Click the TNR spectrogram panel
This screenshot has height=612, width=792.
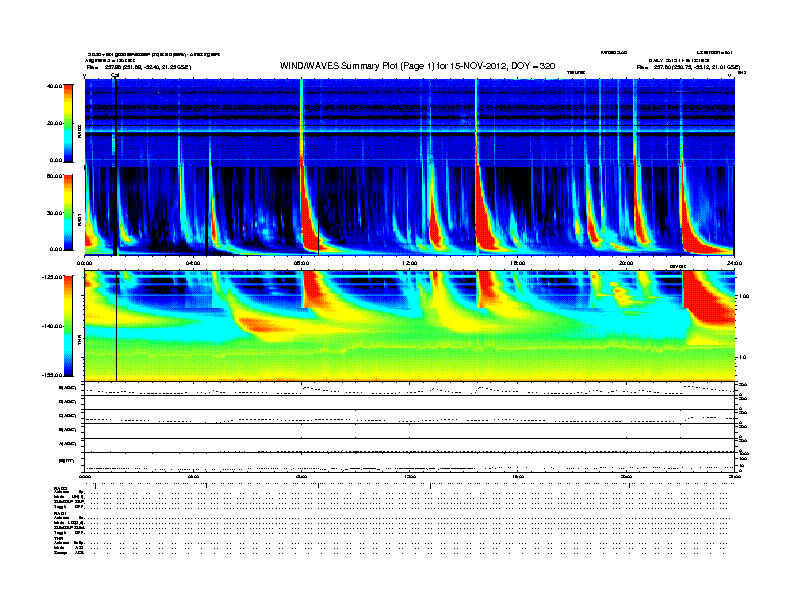pos(409,326)
